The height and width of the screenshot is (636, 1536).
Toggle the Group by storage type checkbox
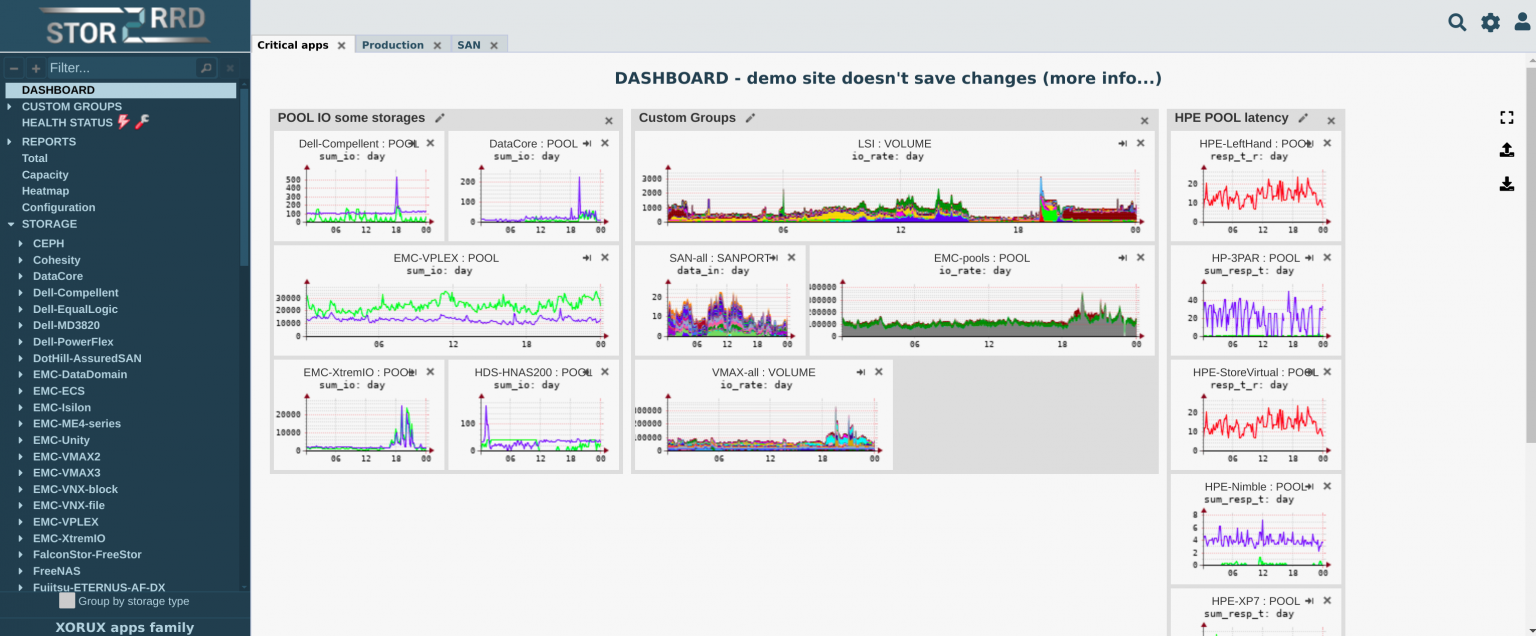[x=66, y=600]
